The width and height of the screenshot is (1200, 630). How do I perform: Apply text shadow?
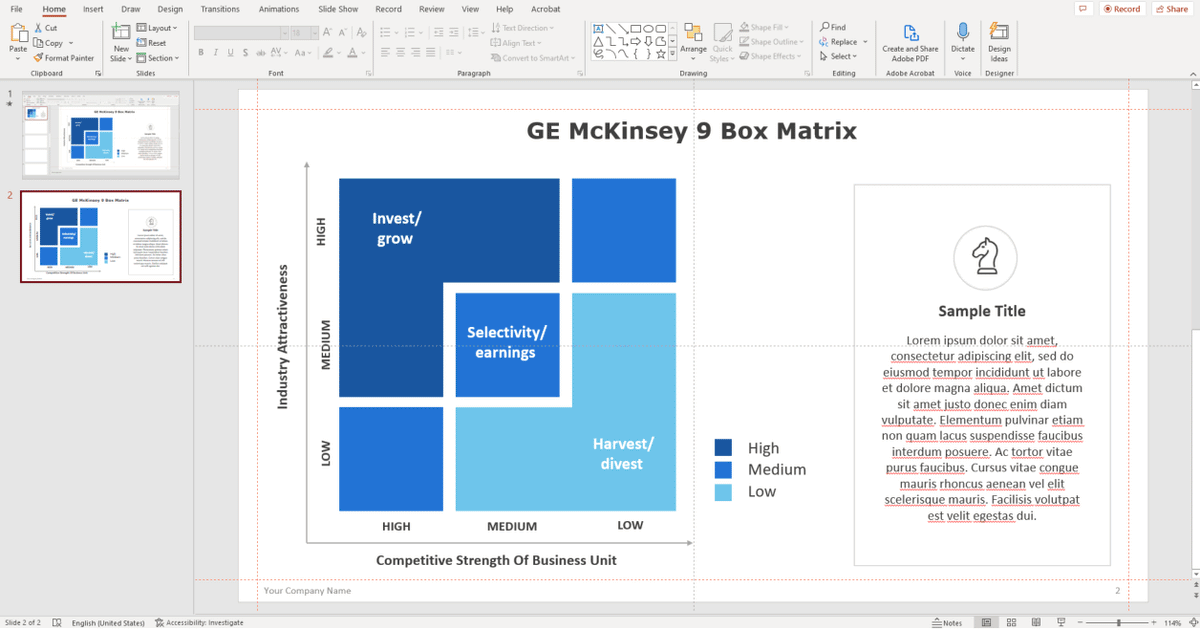click(245, 53)
